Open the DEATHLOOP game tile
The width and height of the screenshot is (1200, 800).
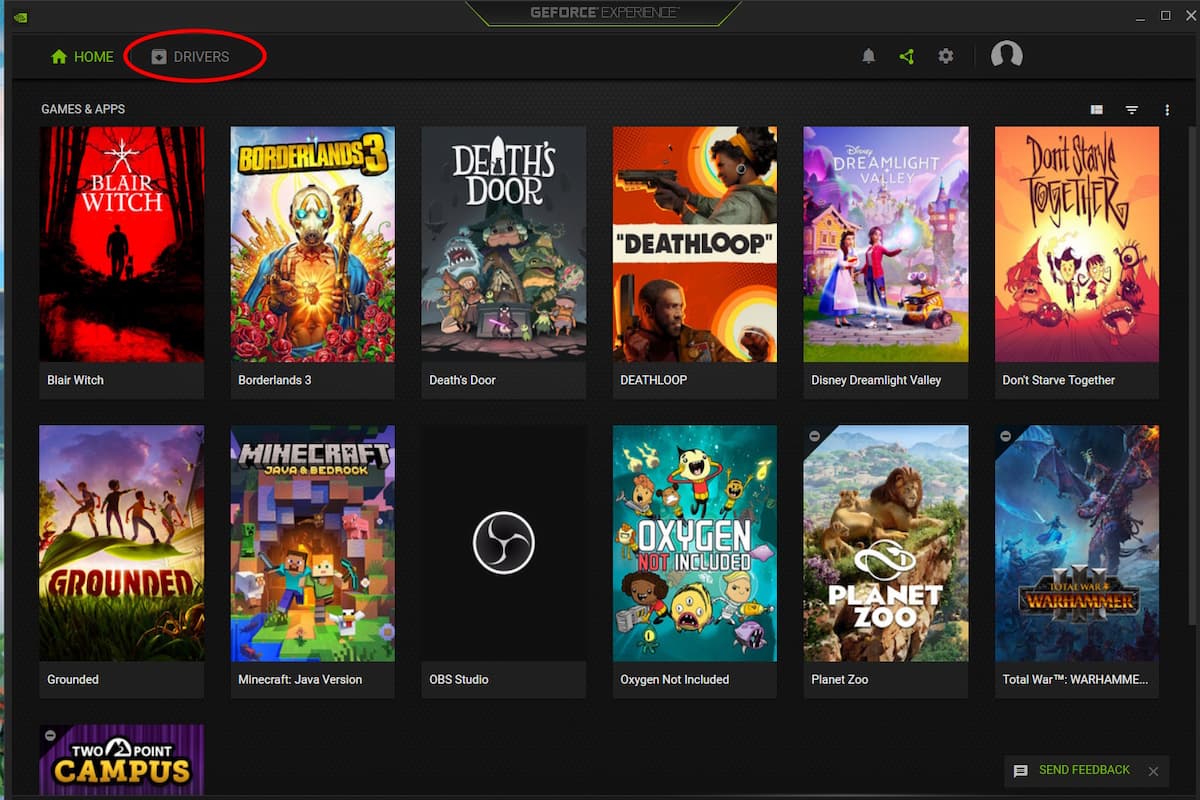[x=695, y=263]
